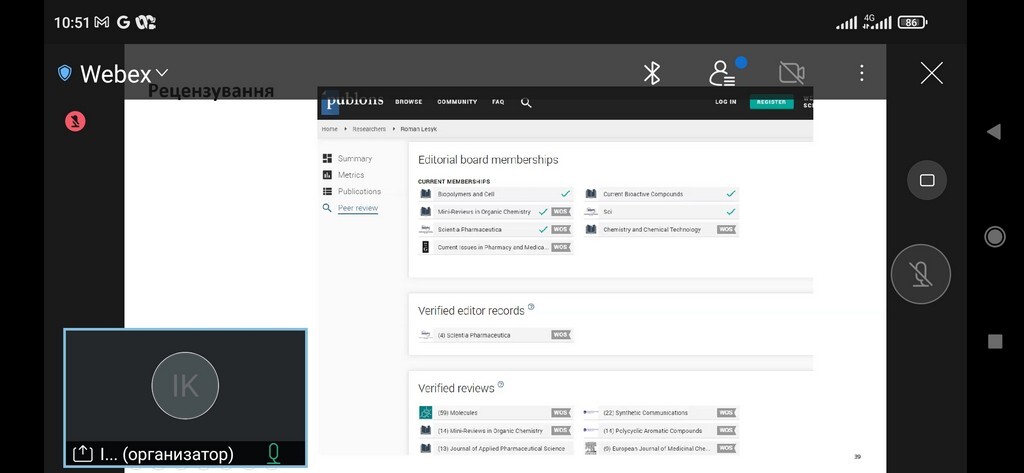Screen dimensions: 1024x473
Task: Click the Summary grid icon
Action: point(327,159)
